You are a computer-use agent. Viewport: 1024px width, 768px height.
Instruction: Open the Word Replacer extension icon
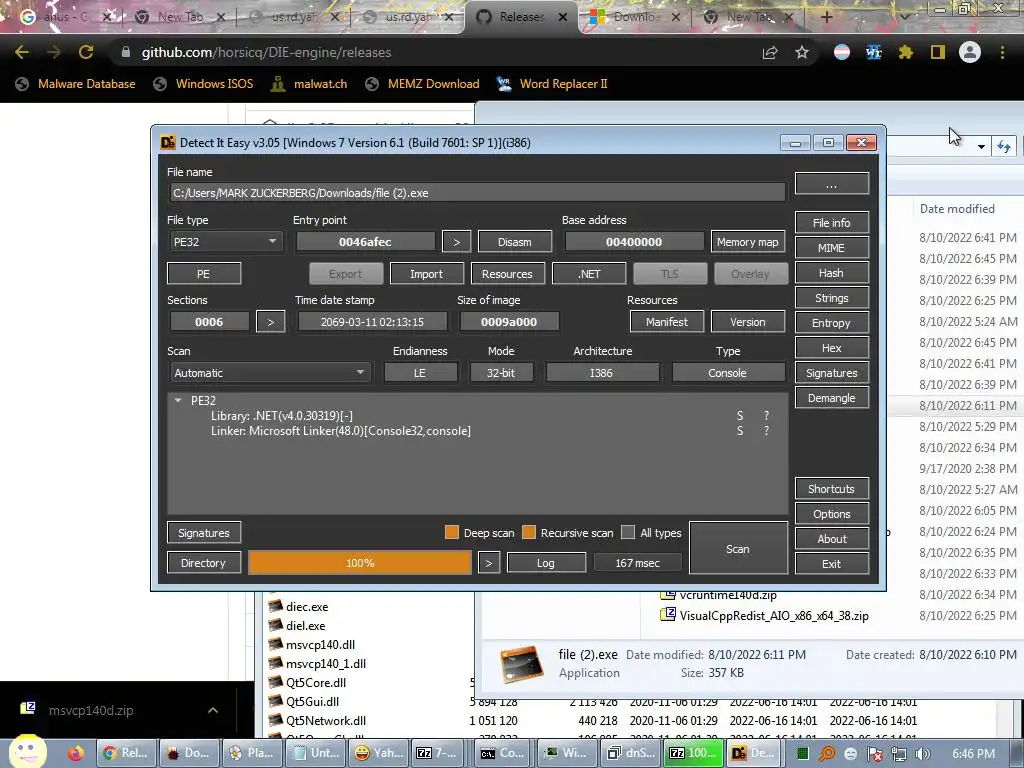[x=874, y=52]
